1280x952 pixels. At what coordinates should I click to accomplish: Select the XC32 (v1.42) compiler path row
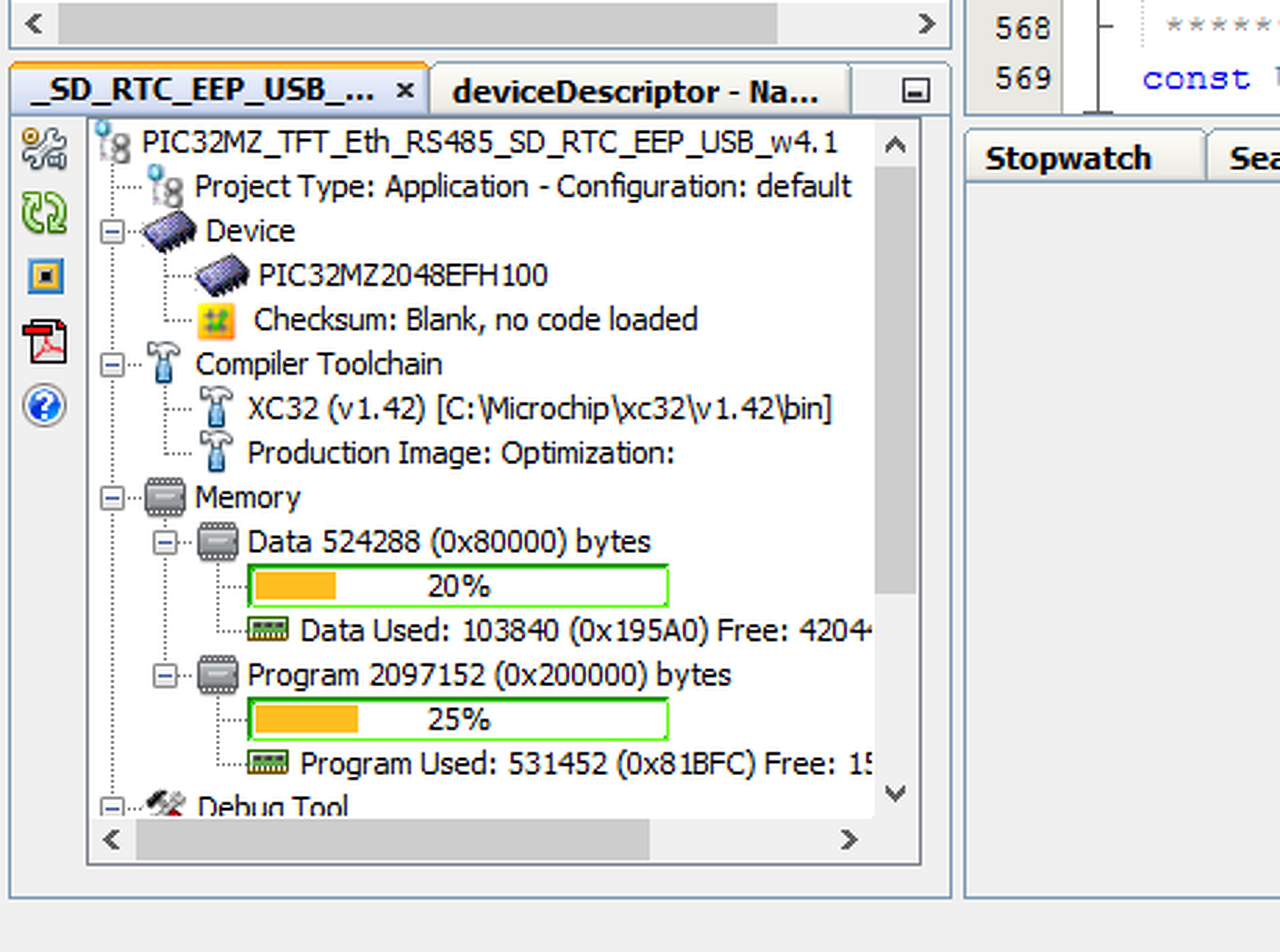coord(539,408)
